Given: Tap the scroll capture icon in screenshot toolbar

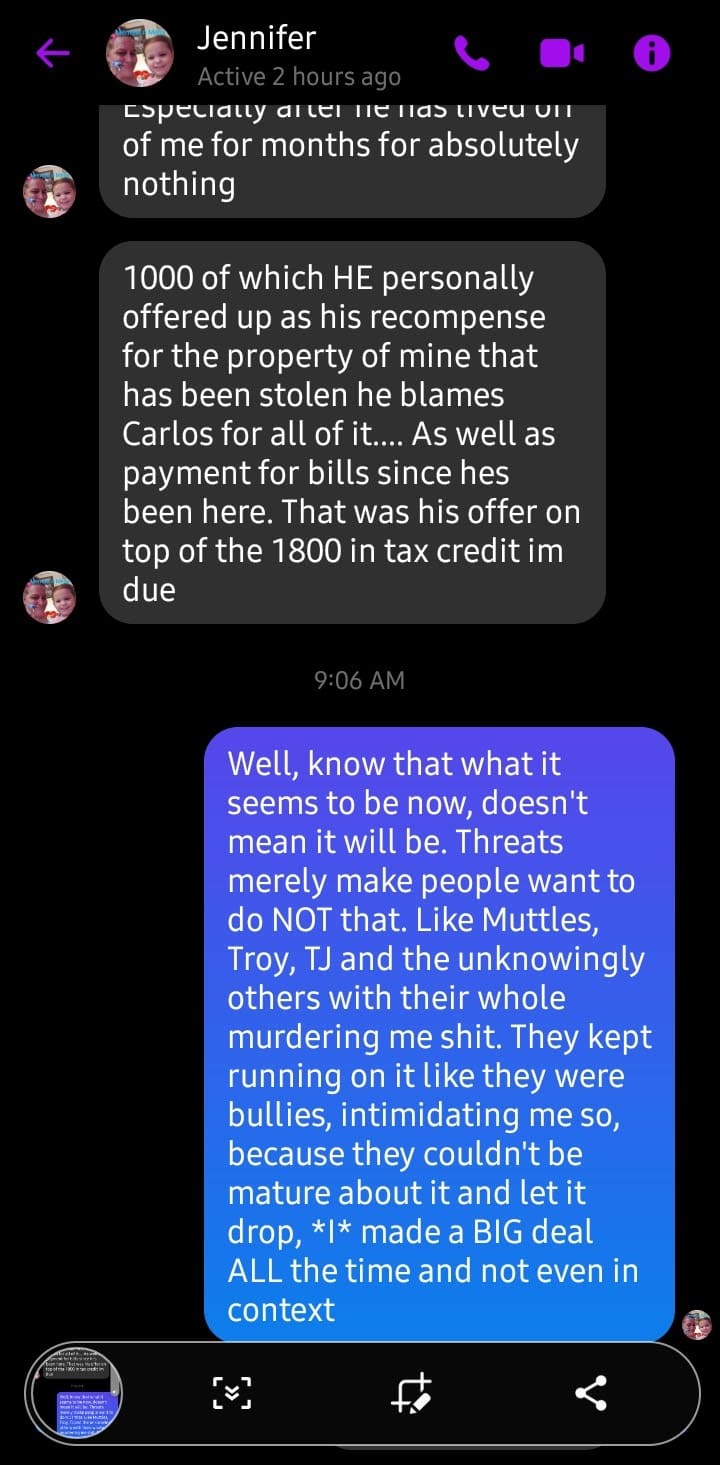Looking at the screenshot, I should click(232, 1392).
